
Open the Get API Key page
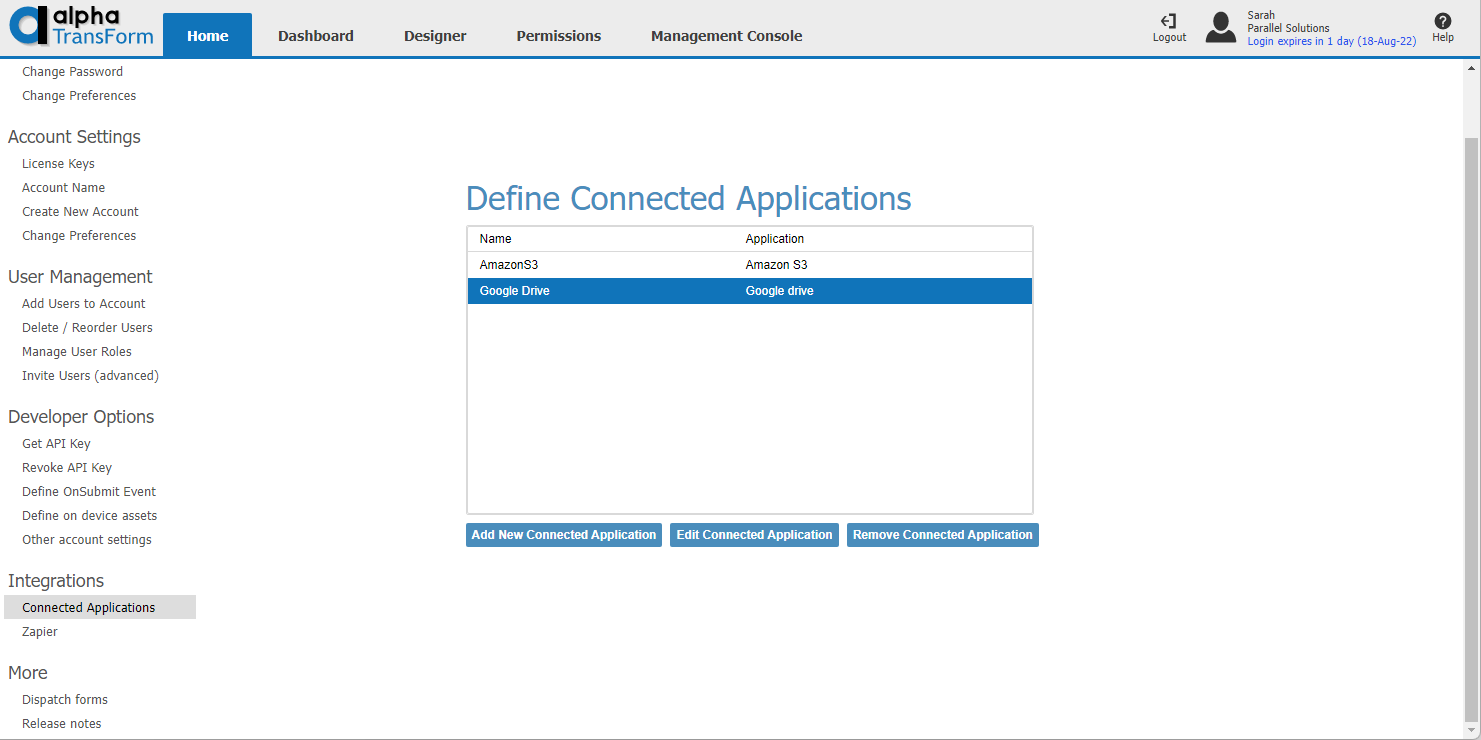coord(56,443)
